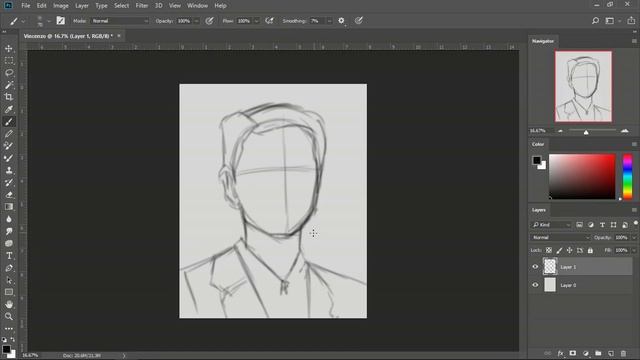The width and height of the screenshot is (640, 360).
Task: Open the Layer menu
Action: point(82,6)
